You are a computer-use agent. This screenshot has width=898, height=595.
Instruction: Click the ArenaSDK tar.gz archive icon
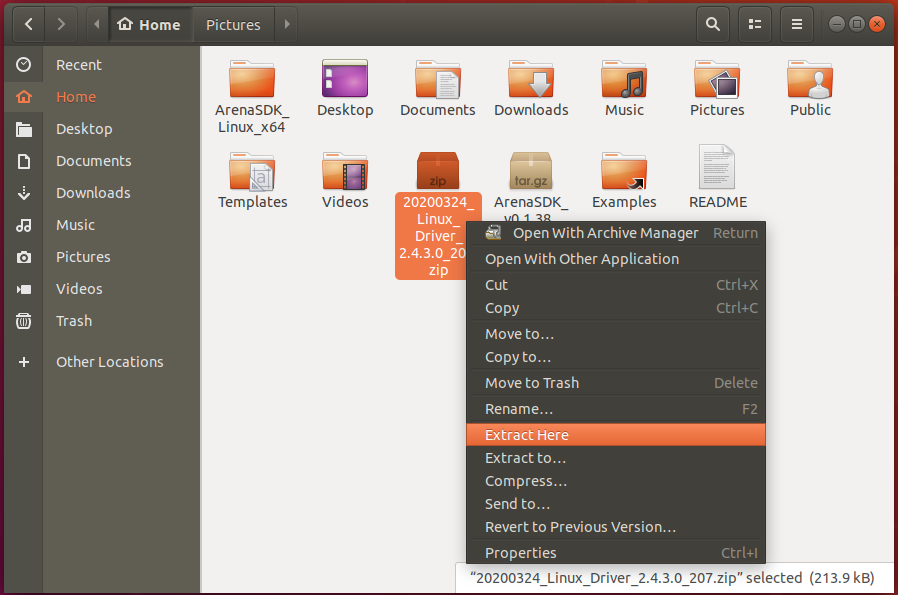pyautogui.click(x=531, y=170)
